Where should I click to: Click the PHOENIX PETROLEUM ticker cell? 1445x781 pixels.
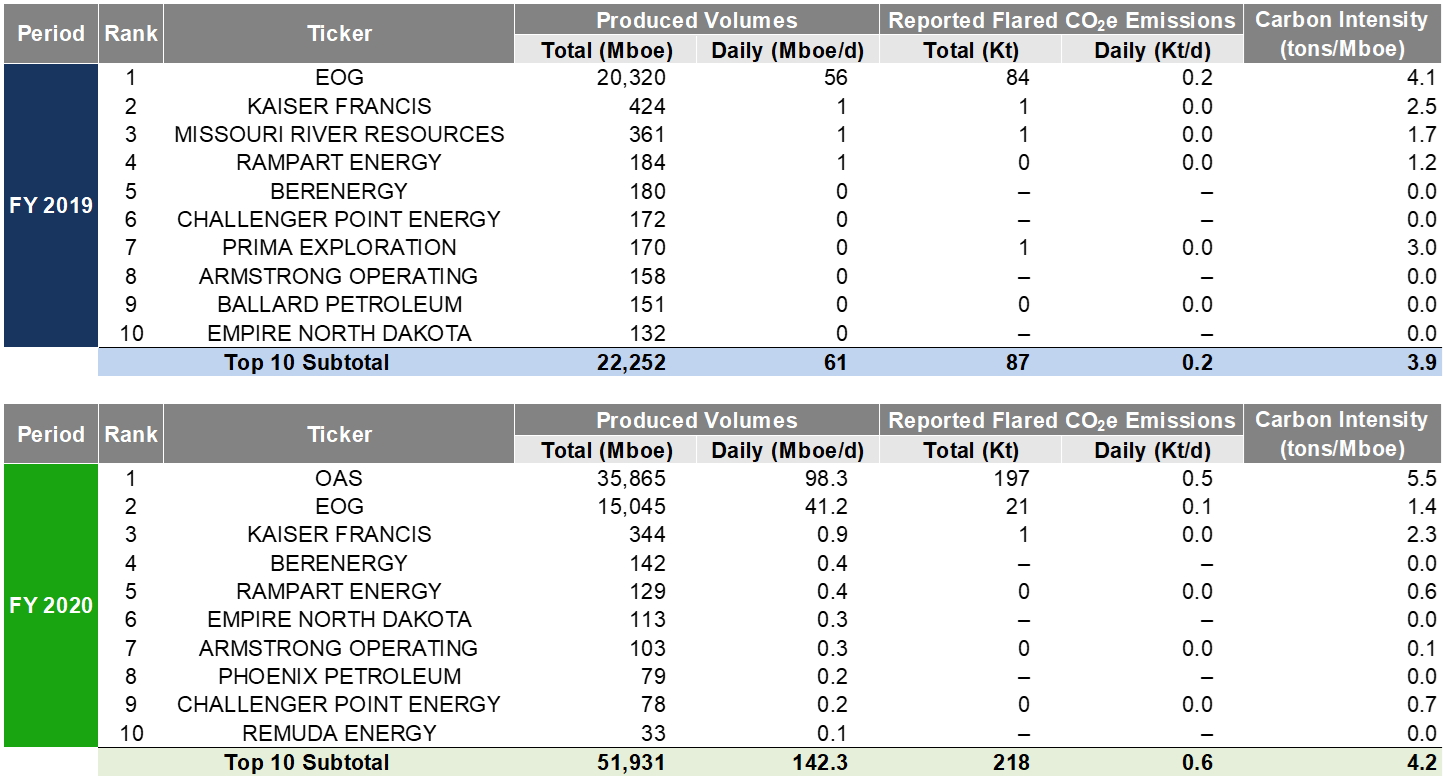point(339,677)
